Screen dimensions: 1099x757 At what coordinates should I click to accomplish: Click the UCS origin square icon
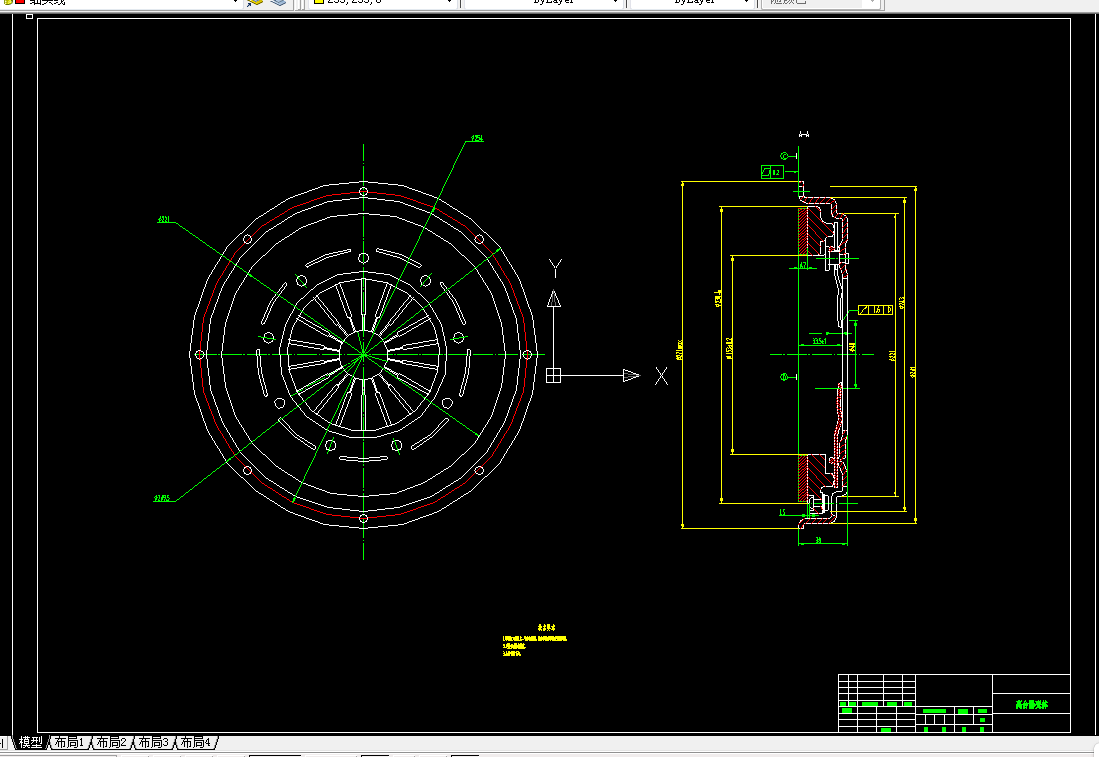554,376
